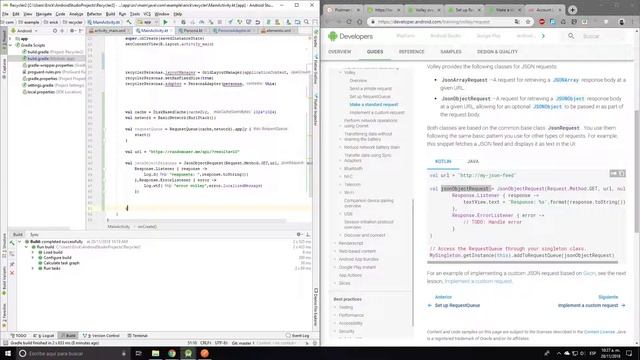Open Build panel settings gear
640x360 pixels.
pos(299,234)
